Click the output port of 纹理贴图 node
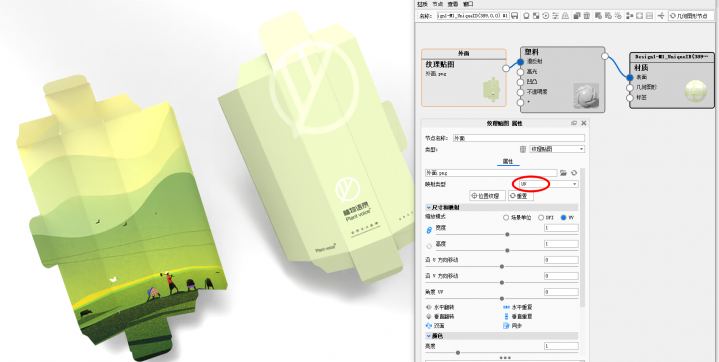This screenshot has height=362, width=719. [x=505, y=68]
